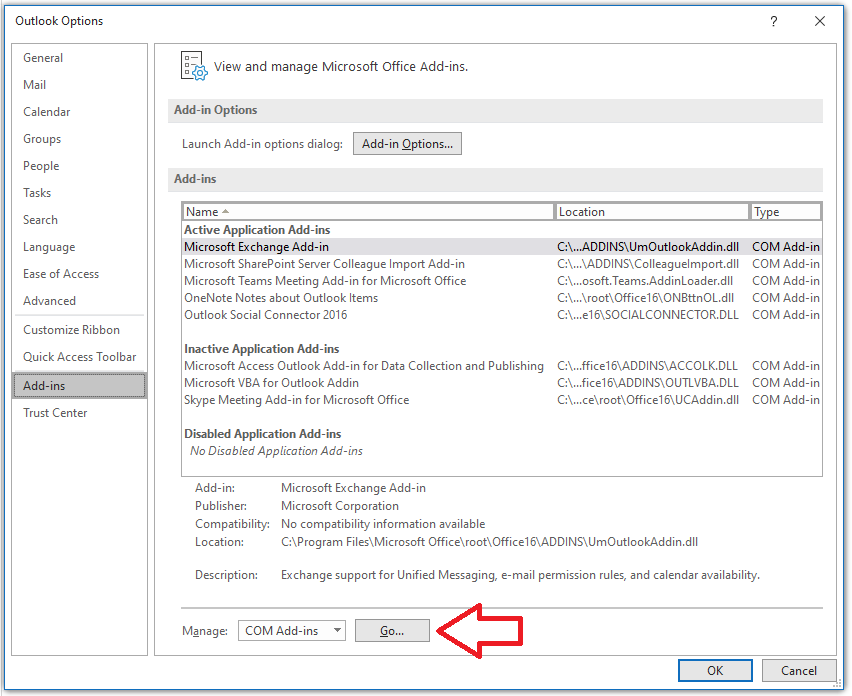This screenshot has width=852, height=696.
Task: Click the Unified Messaging description text
Action: click(520, 575)
